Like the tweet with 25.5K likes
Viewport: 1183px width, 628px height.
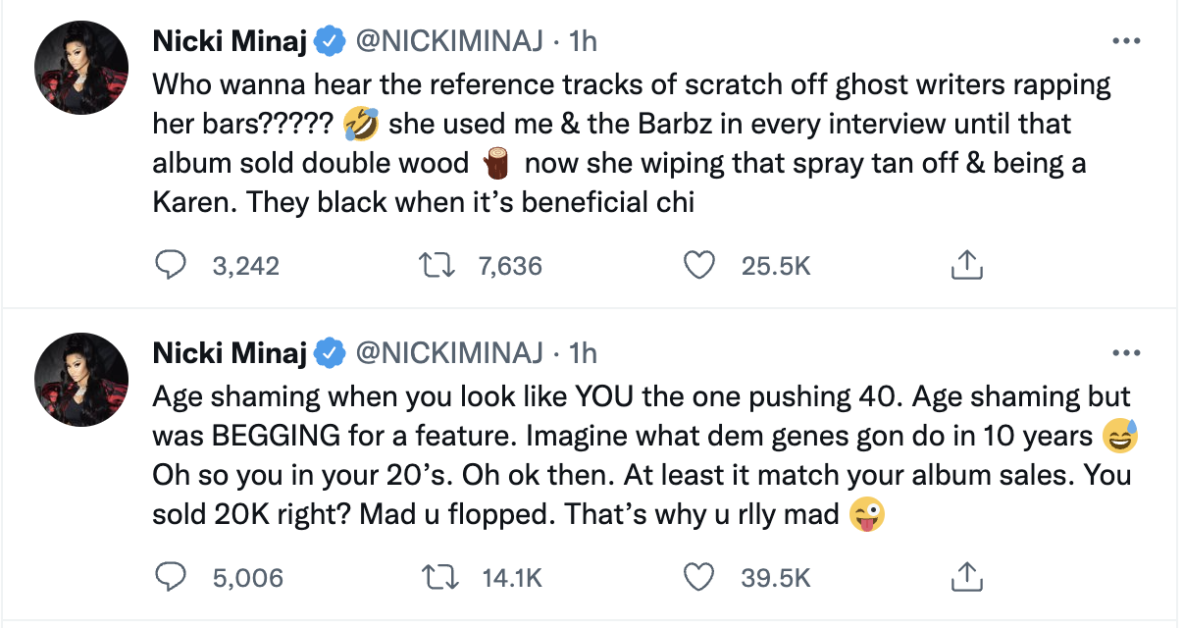(x=699, y=266)
